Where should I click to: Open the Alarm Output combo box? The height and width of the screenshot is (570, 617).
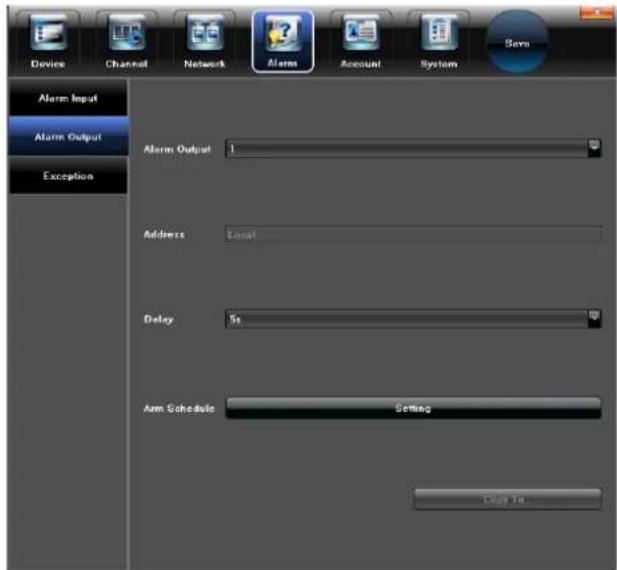tap(413, 148)
